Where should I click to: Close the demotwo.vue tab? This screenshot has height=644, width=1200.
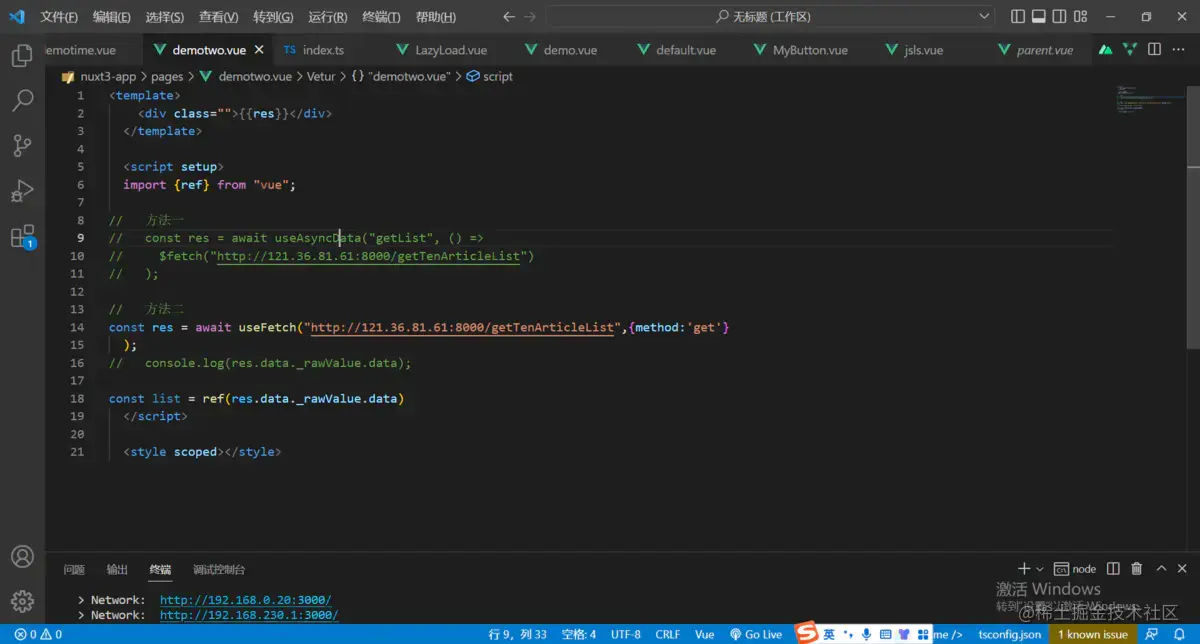click(x=259, y=50)
